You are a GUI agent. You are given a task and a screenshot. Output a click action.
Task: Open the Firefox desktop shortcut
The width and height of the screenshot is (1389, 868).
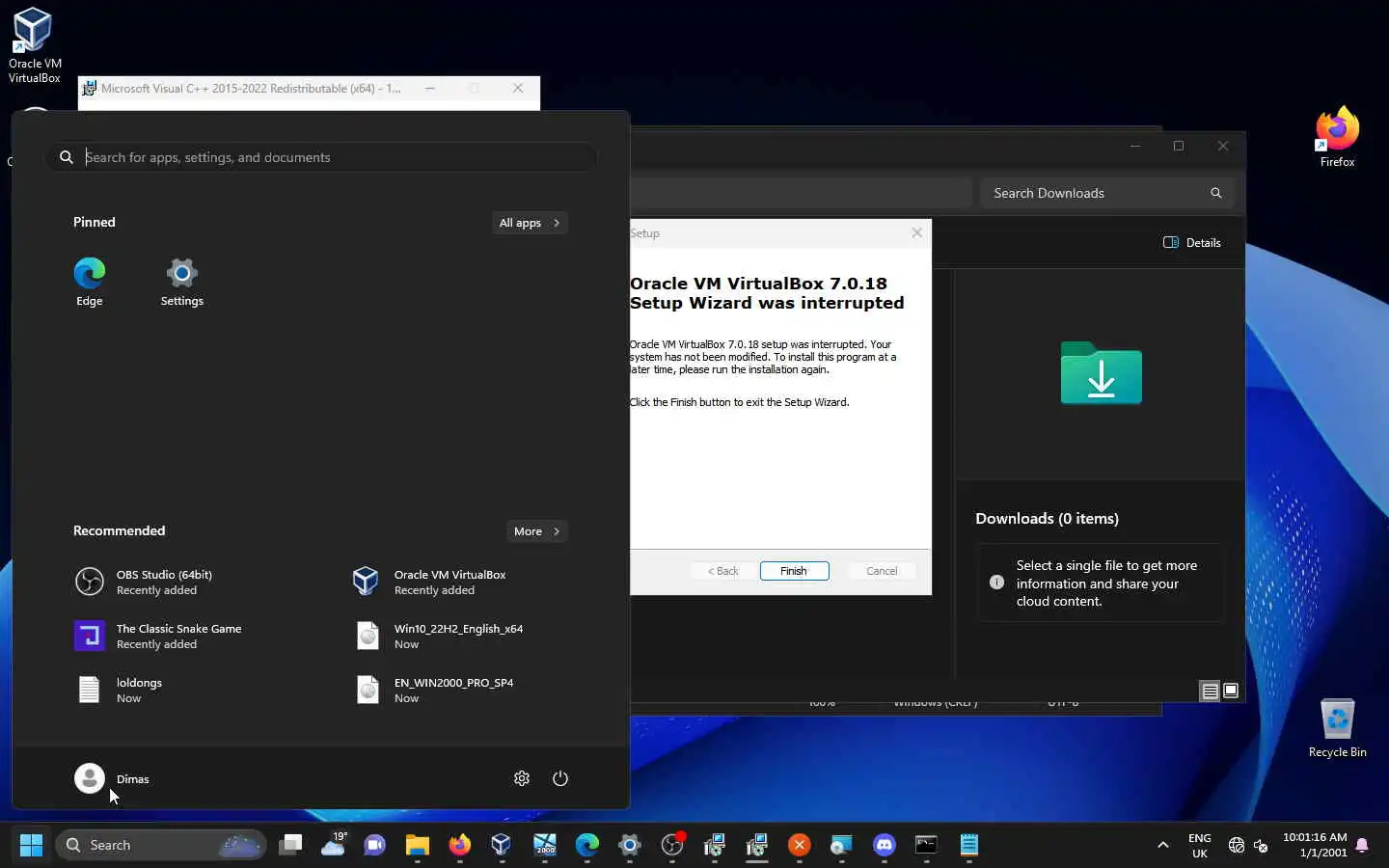[1337, 137]
